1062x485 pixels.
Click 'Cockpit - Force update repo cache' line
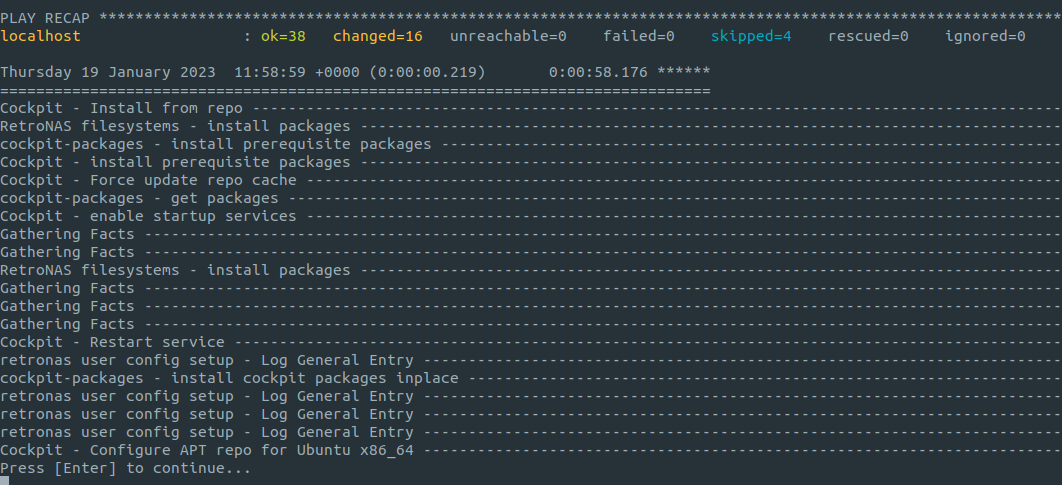click(148, 180)
